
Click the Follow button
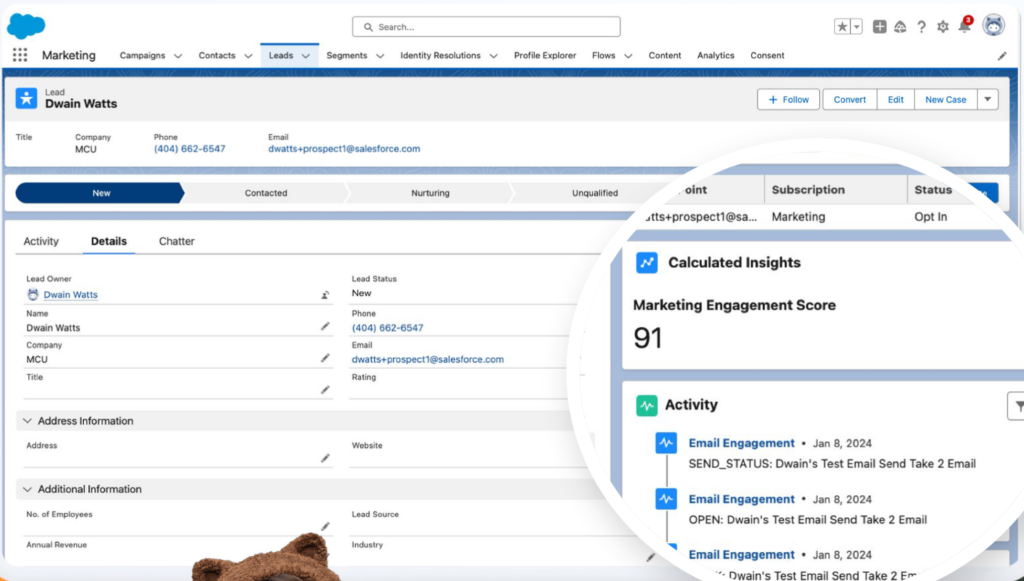pyautogui.click(x=788, y=99)
